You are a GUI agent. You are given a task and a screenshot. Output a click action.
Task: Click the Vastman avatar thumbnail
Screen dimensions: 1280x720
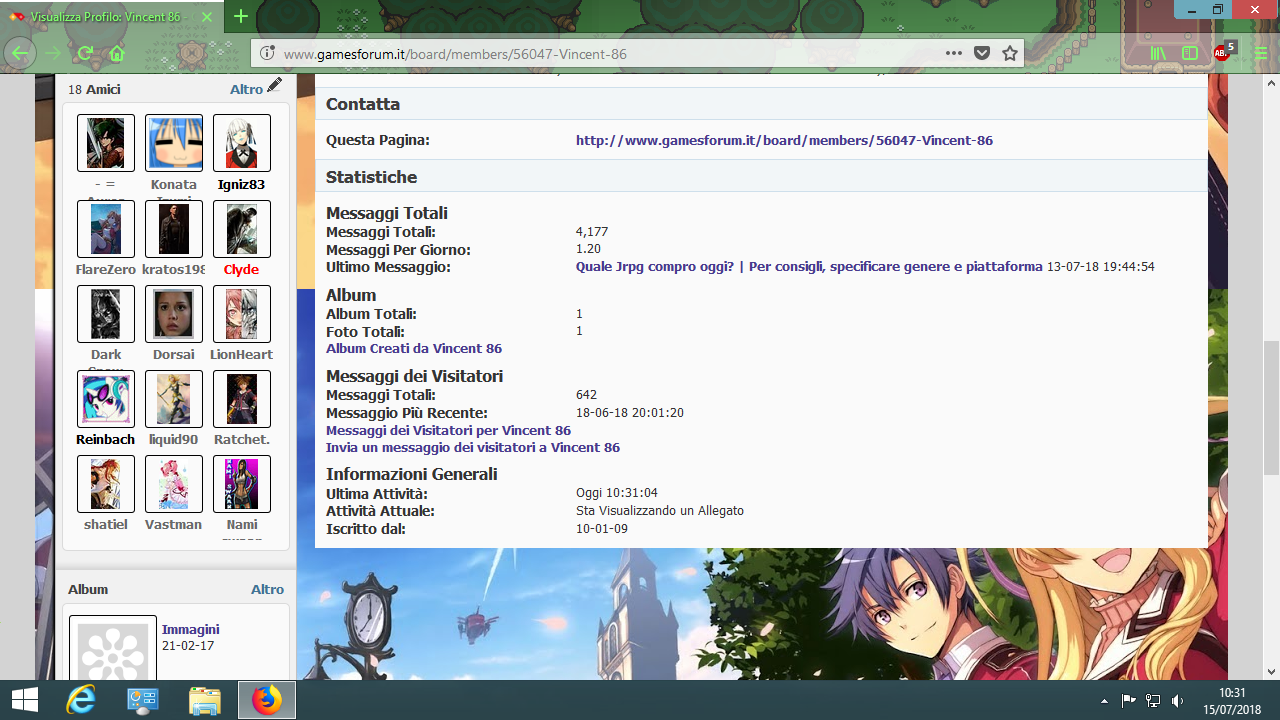[x=174, y=484]
